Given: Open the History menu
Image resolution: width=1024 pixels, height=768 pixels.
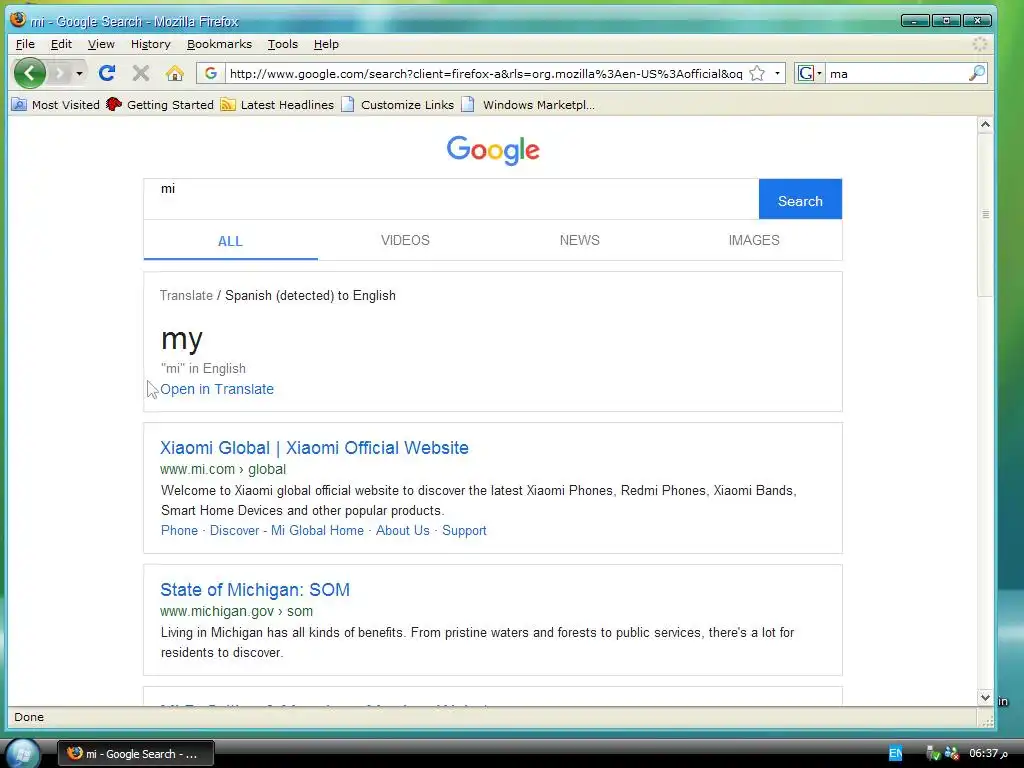Looking at the screenshot, I should [150, 44].
